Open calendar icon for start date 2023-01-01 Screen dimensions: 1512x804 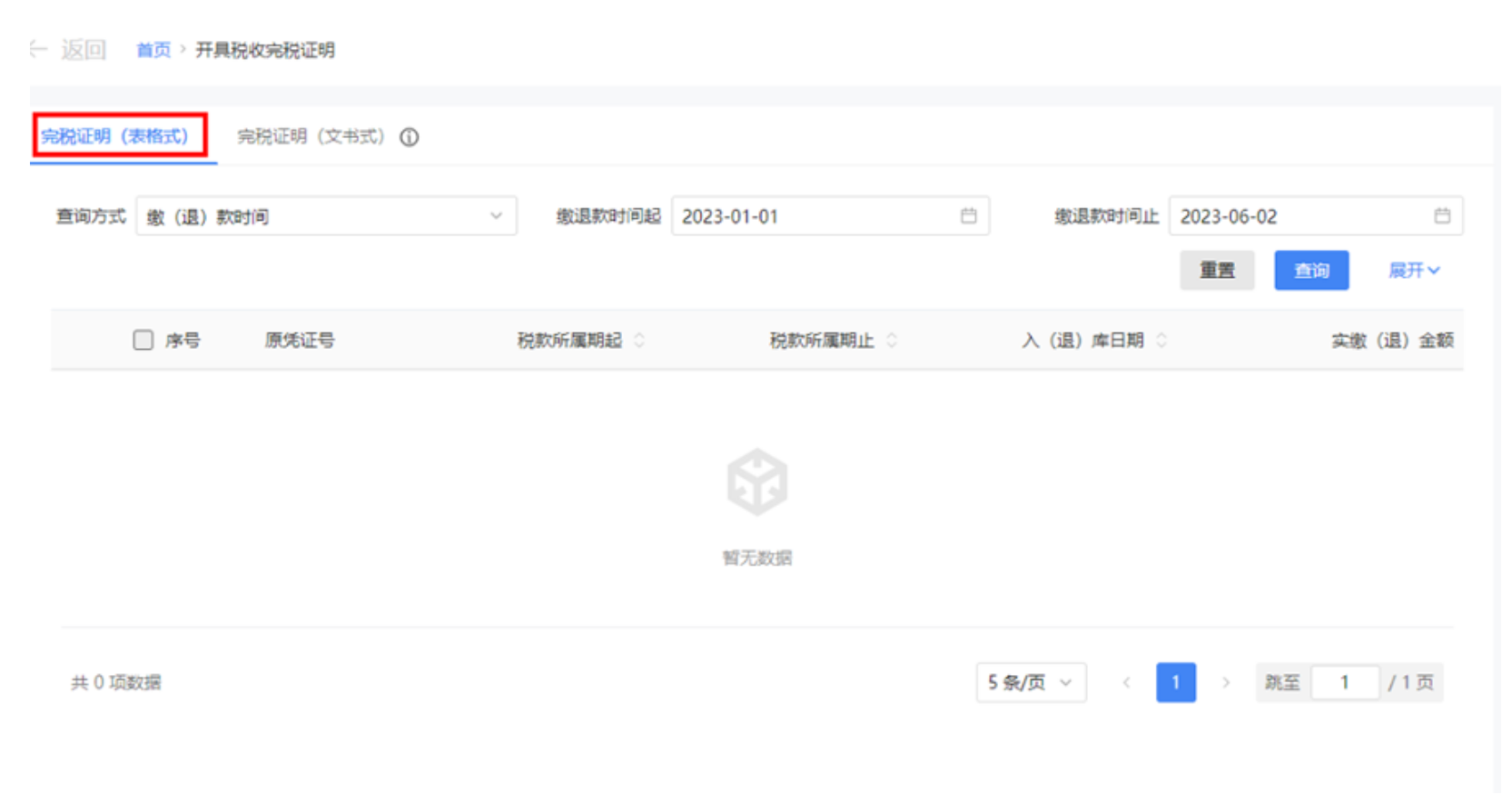coord(969,216)
